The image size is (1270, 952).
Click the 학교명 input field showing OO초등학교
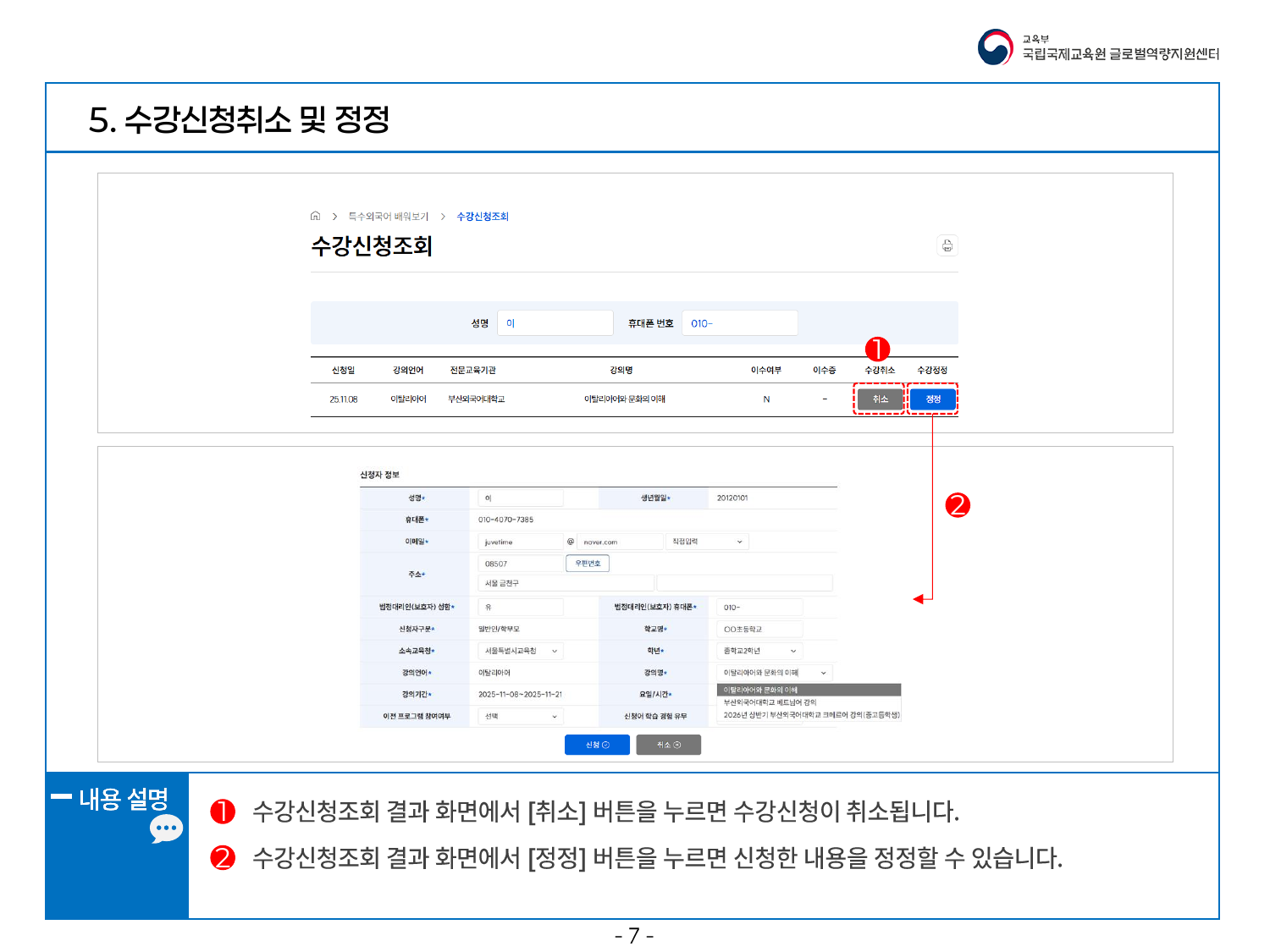(759, 629)
